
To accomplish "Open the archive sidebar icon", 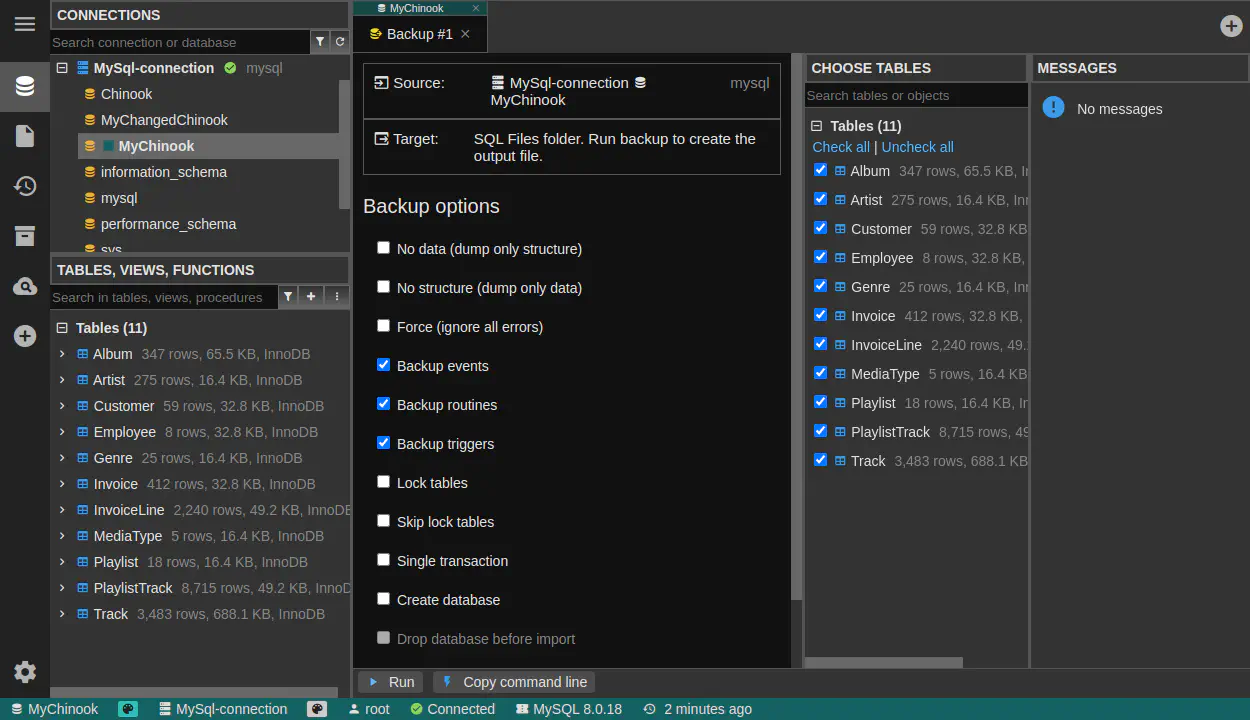I will coord(25,236).
